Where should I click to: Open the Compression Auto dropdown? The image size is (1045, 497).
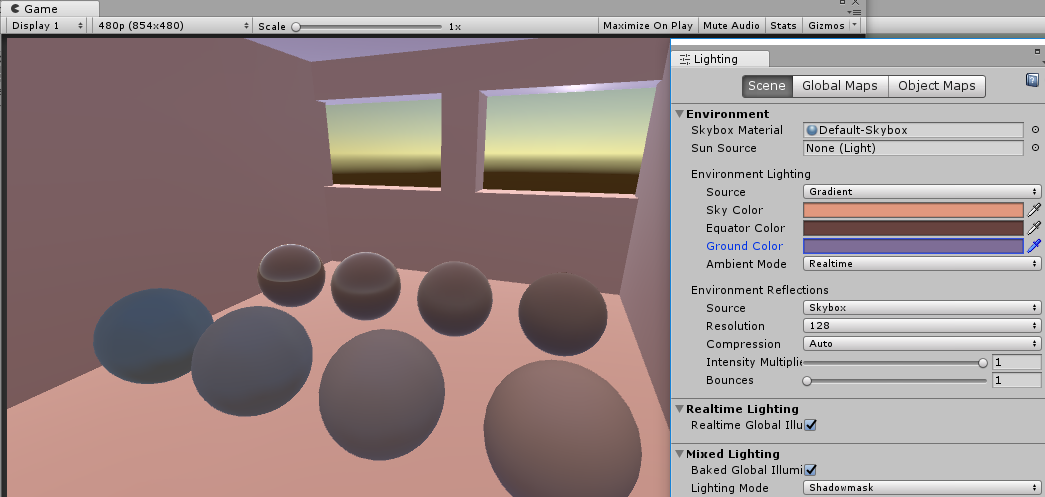tap(922, 344)
